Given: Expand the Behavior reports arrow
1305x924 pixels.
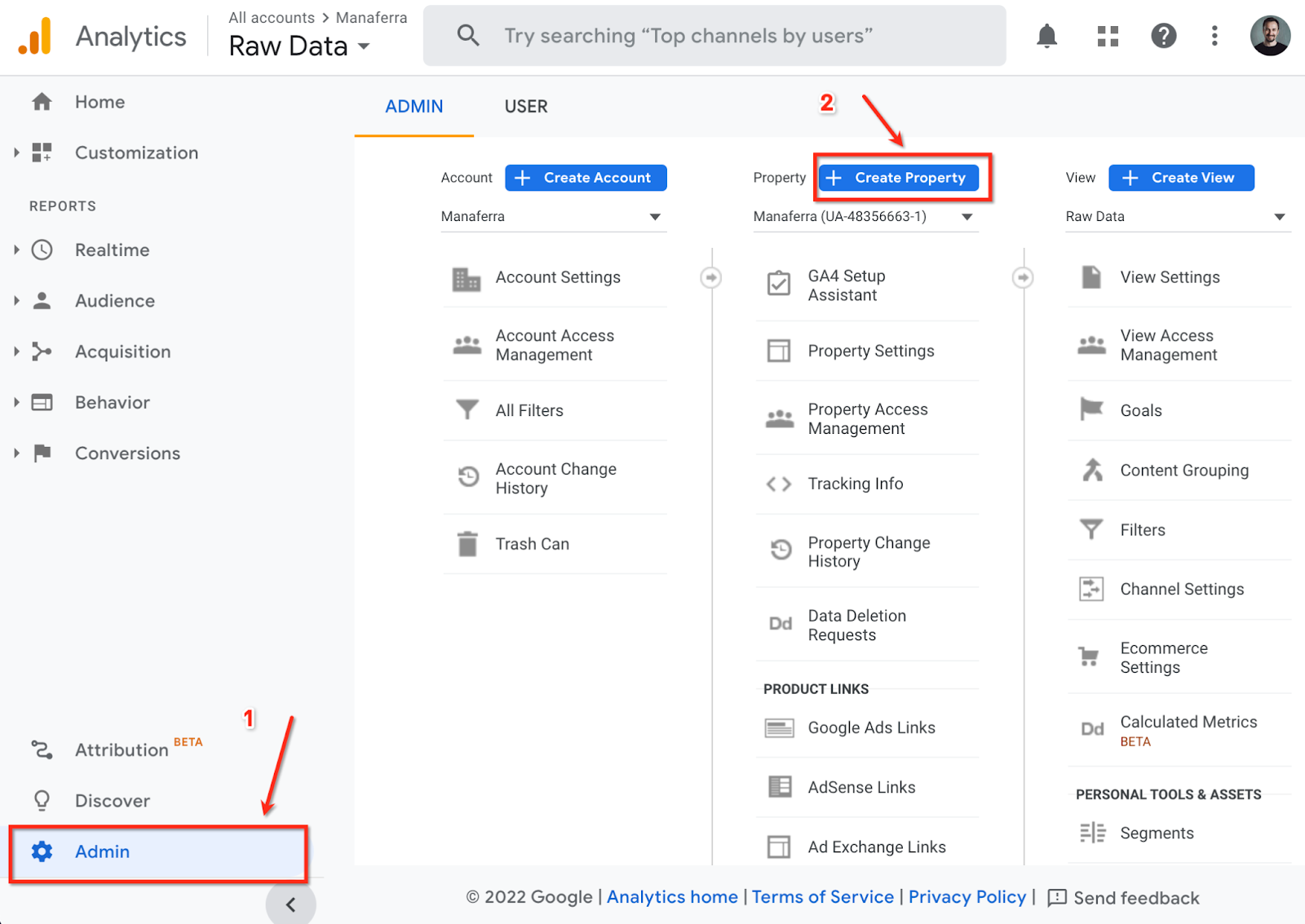Looking at the screenshot, I should click(16, 402).
